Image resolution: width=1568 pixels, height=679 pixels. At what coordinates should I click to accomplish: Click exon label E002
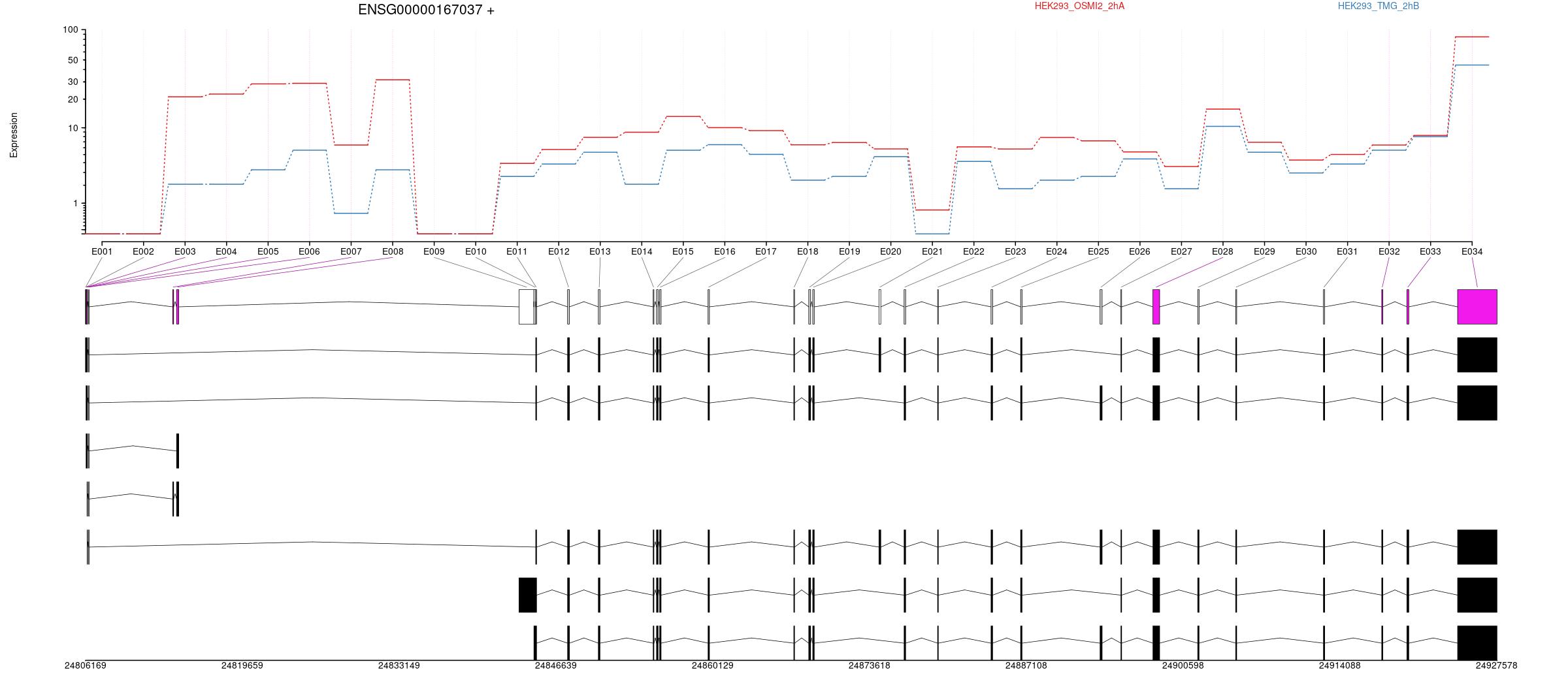point(143,251)
